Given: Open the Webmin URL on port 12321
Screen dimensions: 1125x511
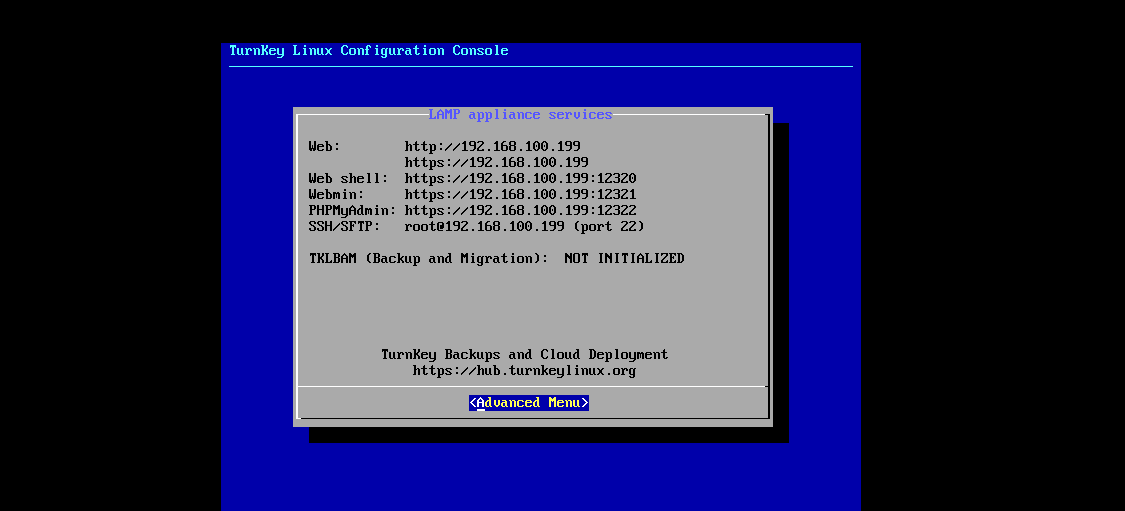Looking at the screenshot, I should (520, 194).
